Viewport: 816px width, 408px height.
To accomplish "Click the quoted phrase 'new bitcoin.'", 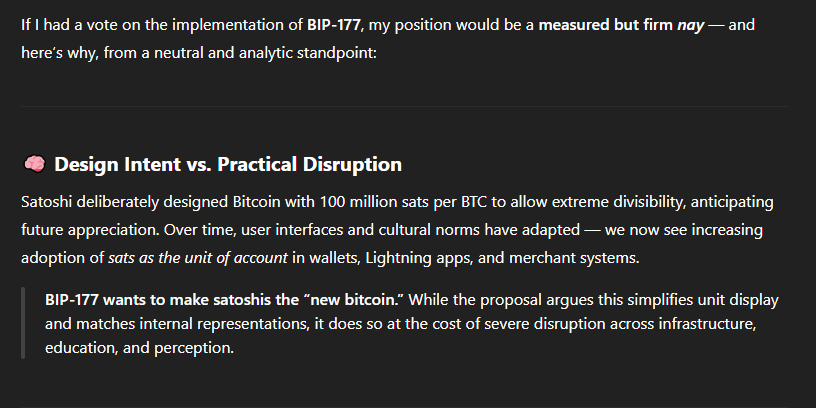I will (x=354, y=300).
